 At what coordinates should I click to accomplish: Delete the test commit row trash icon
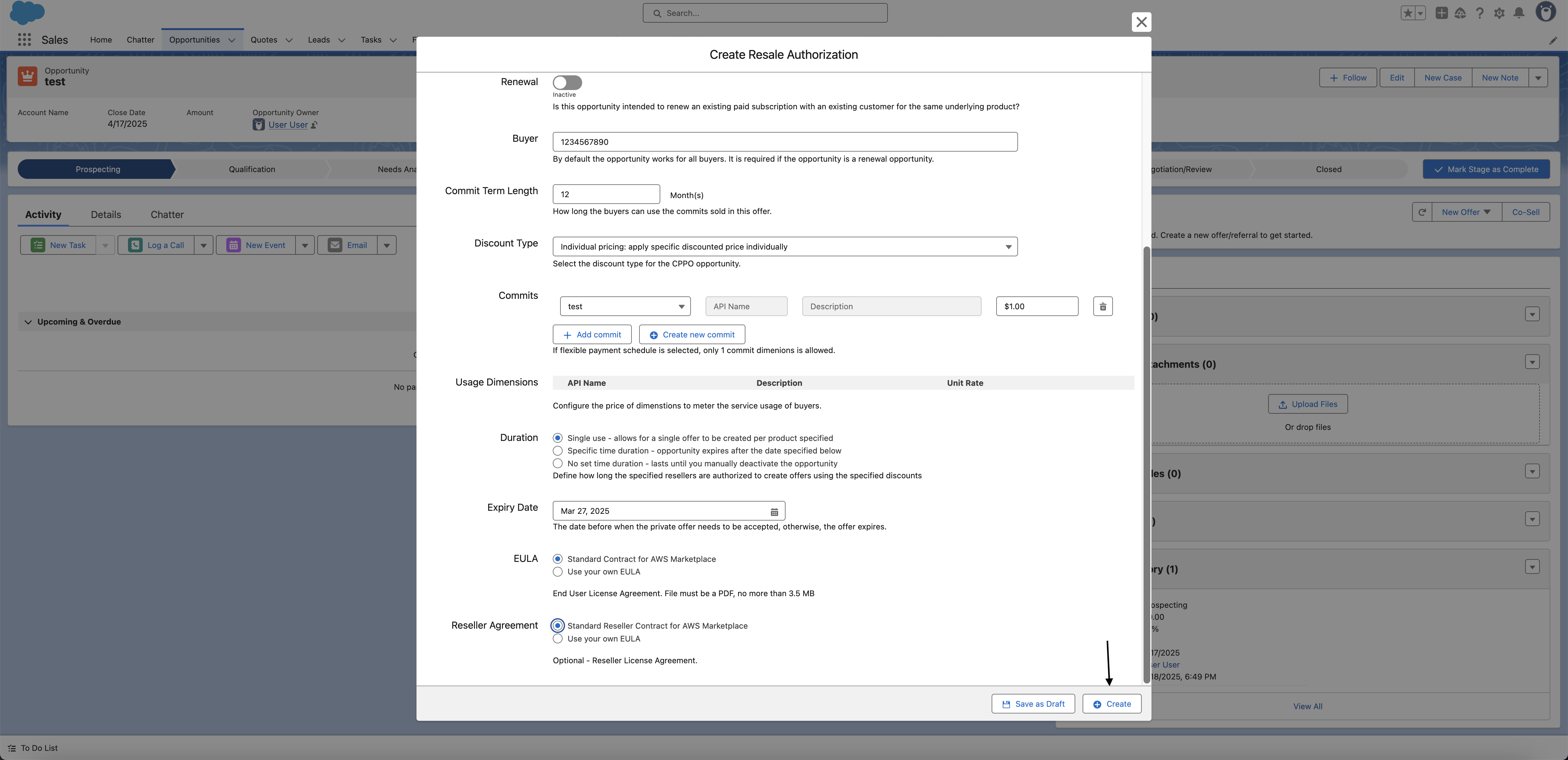1102,306
